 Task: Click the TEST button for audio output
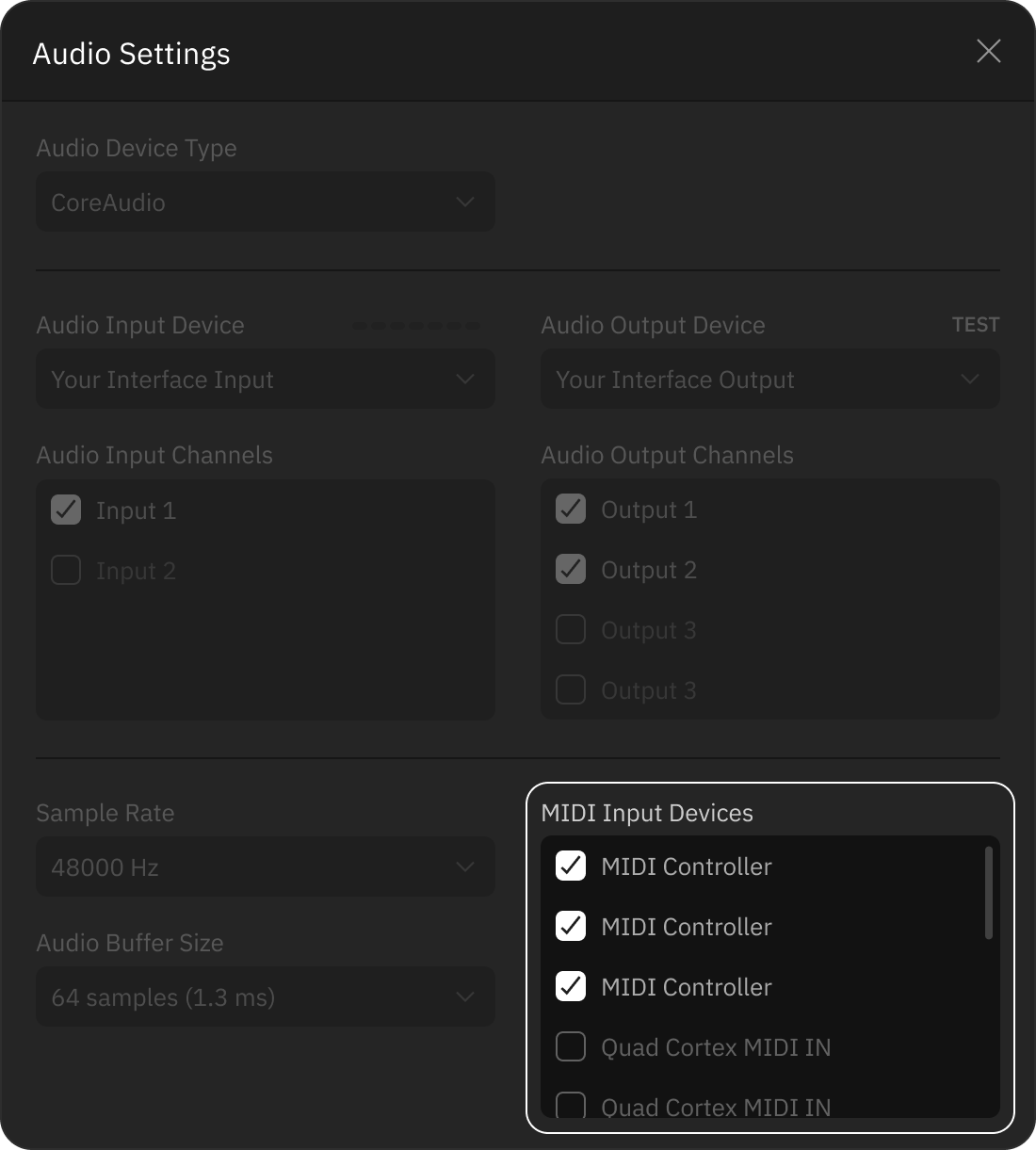(976, 324)
